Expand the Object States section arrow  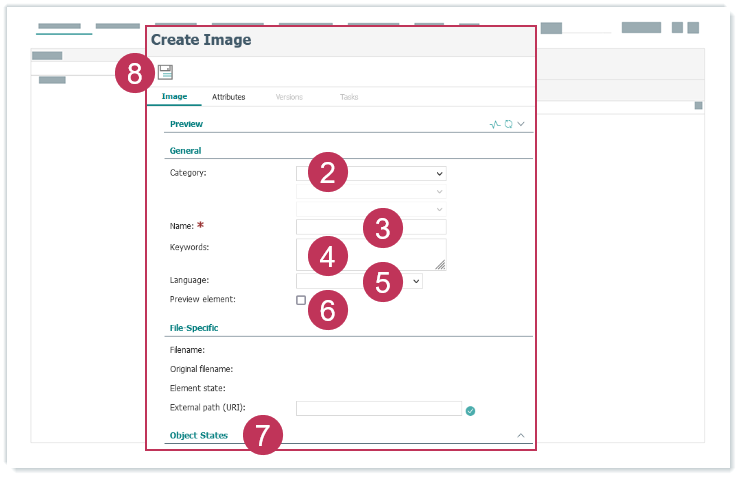click(x=520, y=436)
